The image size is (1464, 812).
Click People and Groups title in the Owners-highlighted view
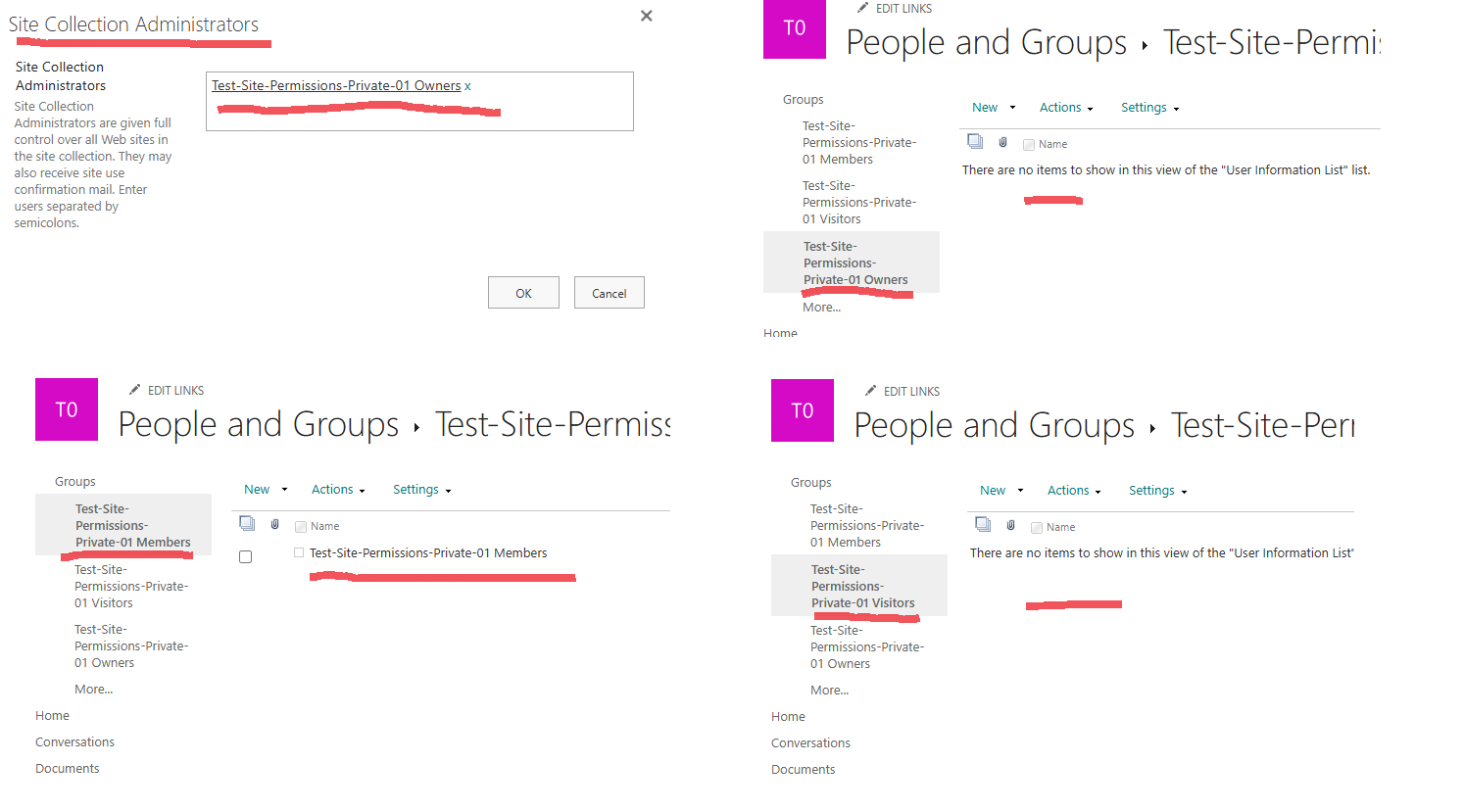click(x=986, y=42)
